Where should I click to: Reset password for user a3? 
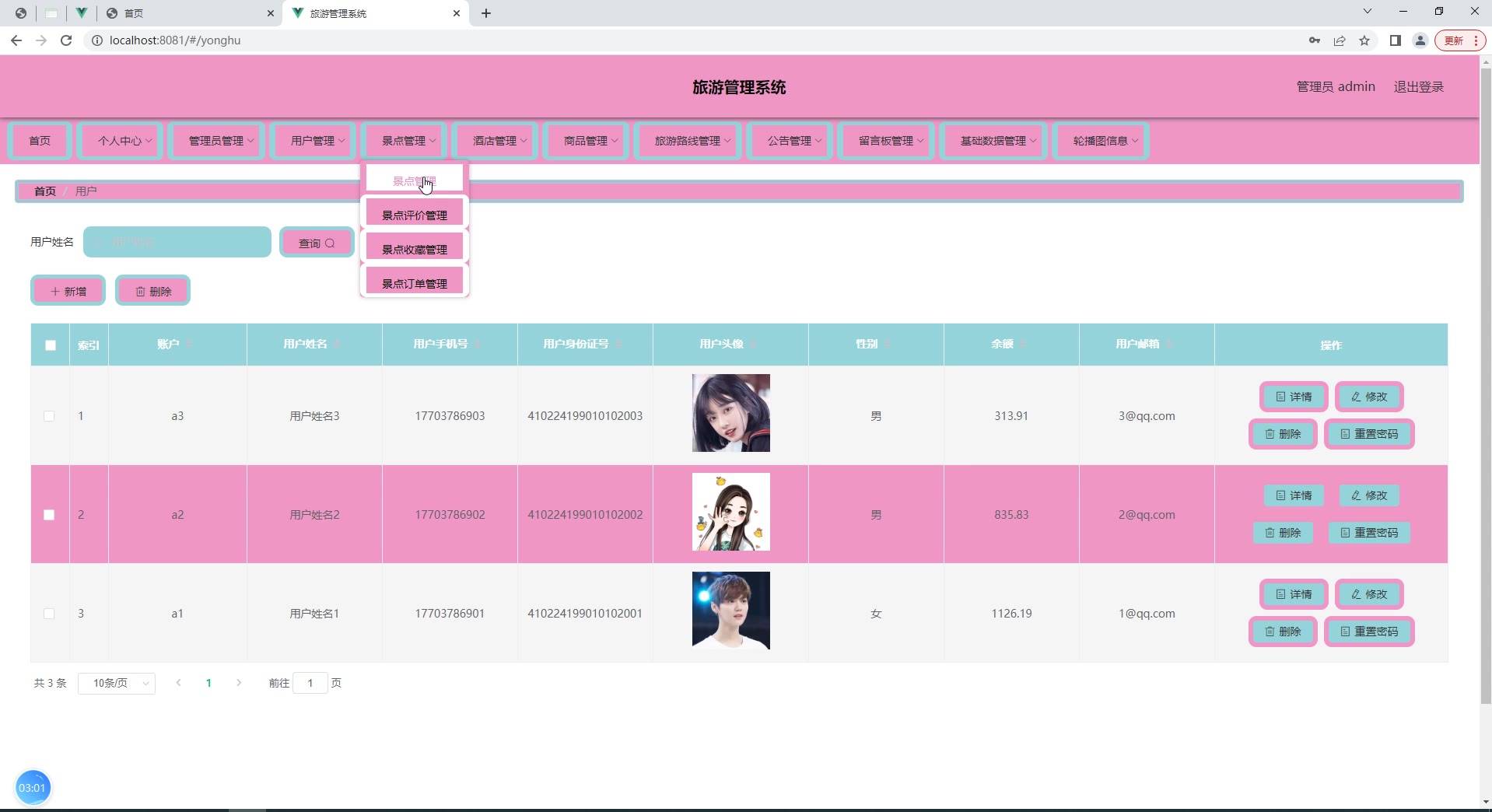point(1369,434)
